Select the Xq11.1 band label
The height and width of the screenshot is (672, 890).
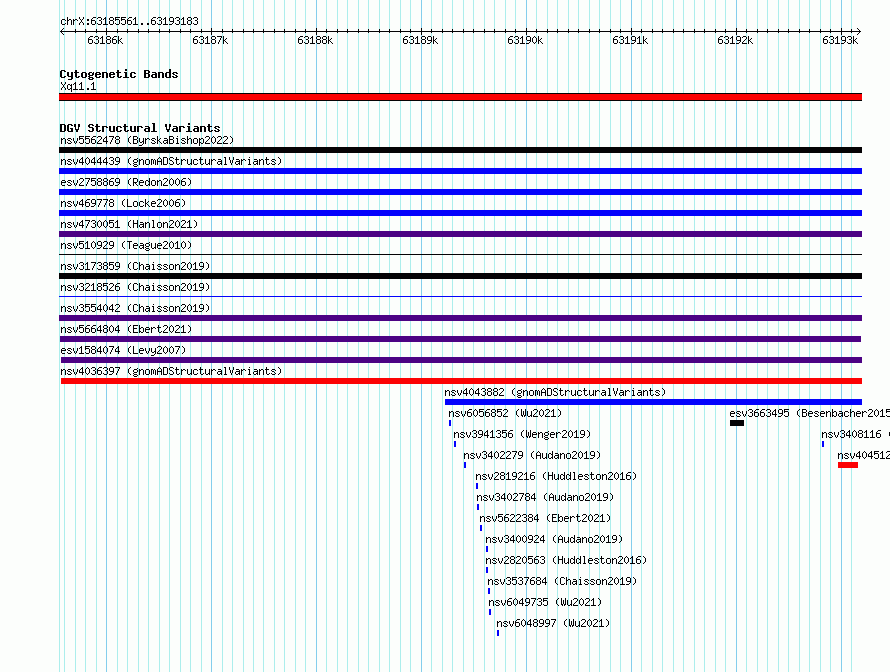point(78,86)
